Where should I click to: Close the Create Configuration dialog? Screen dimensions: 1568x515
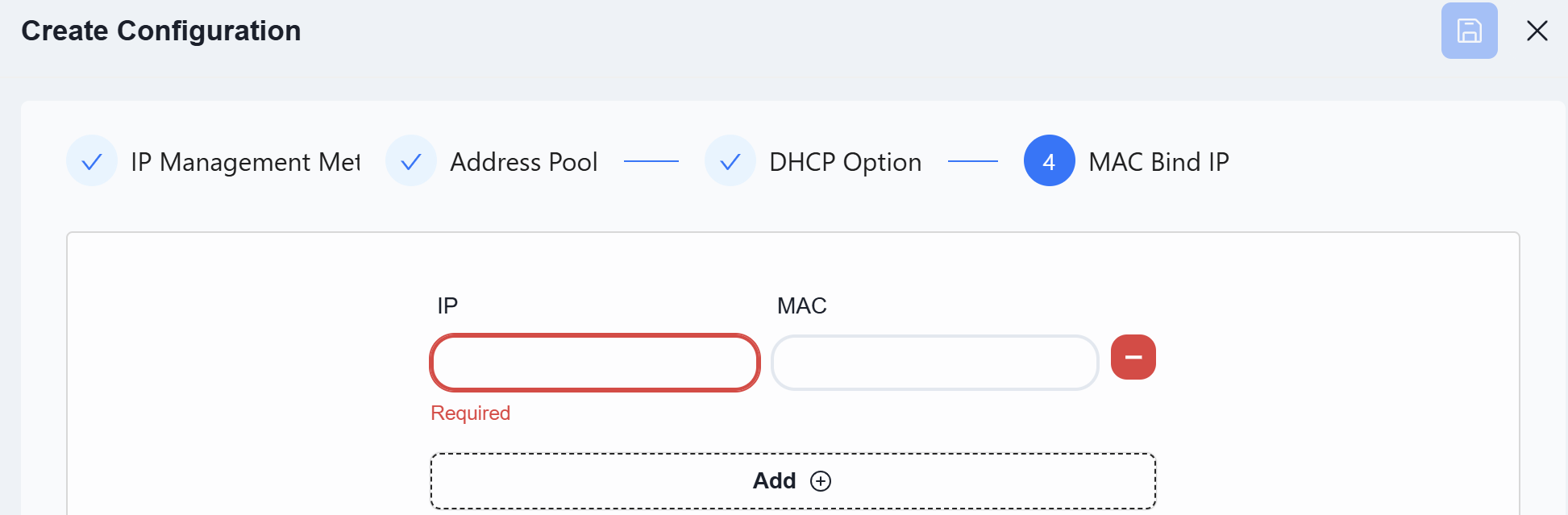pyautogui.click(x=1537, y=31)
